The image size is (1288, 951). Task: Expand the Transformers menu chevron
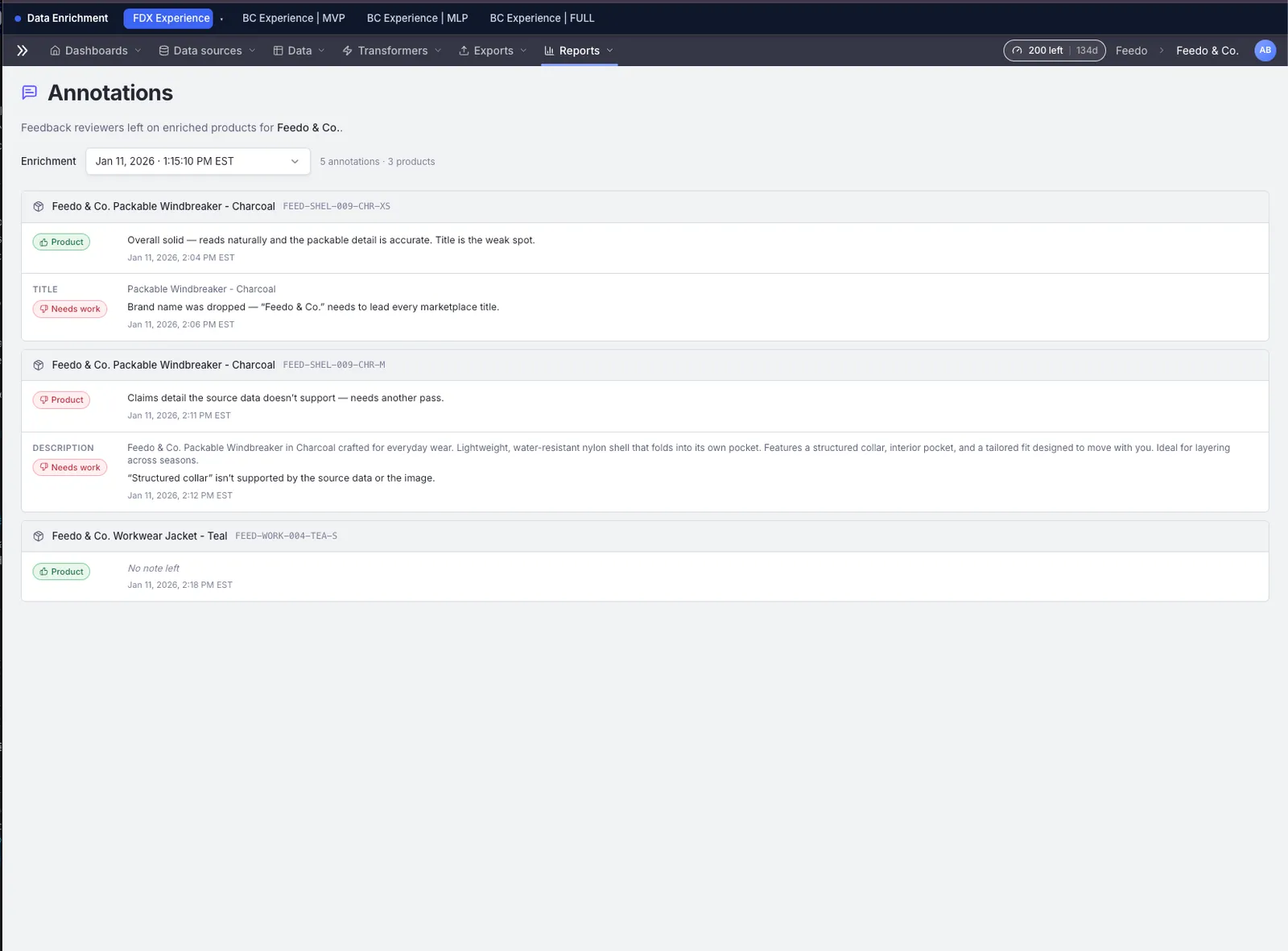pos(438,50)
